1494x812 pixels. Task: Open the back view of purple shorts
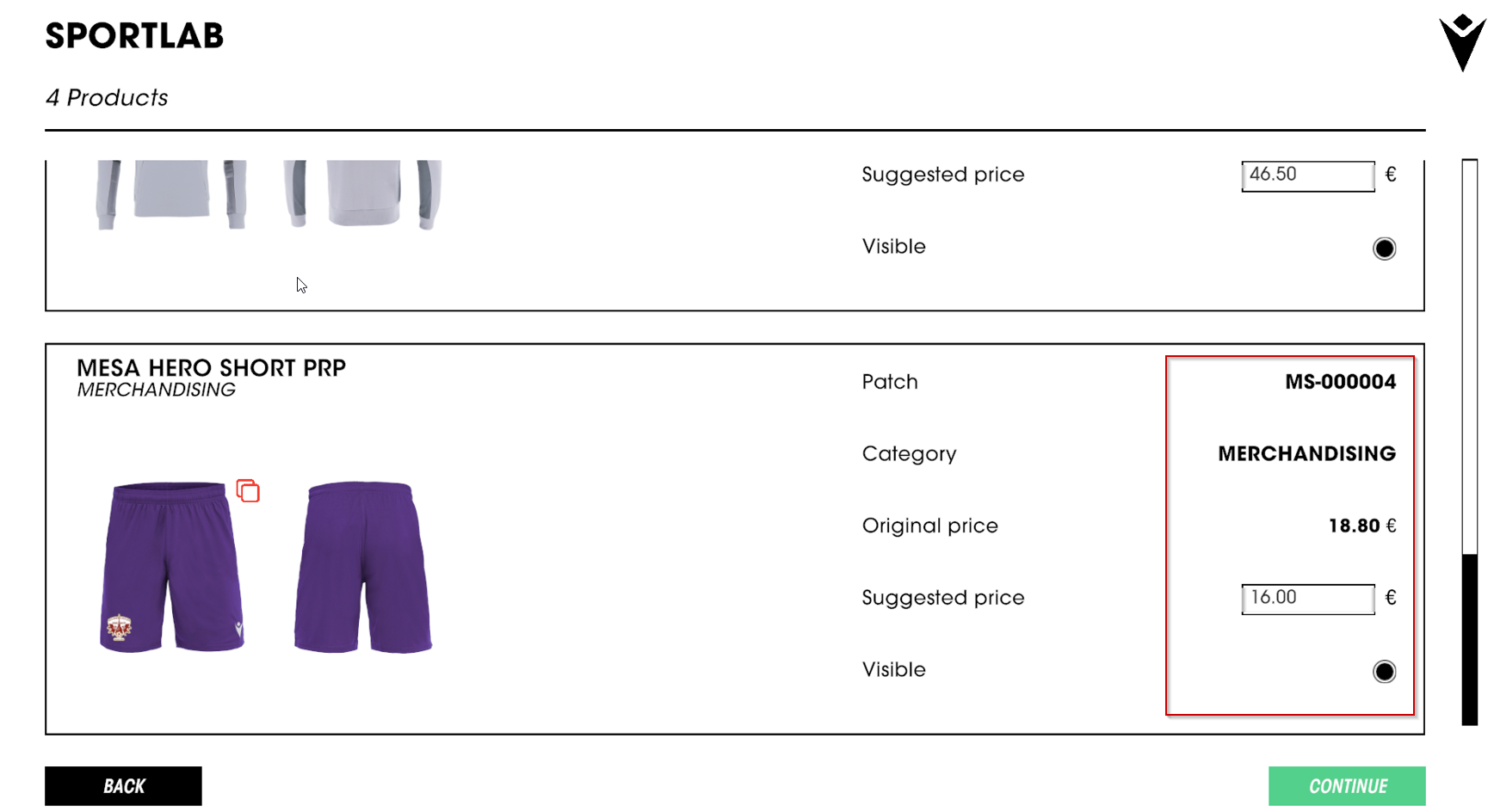pyautogui.click(x=362, y=567)
